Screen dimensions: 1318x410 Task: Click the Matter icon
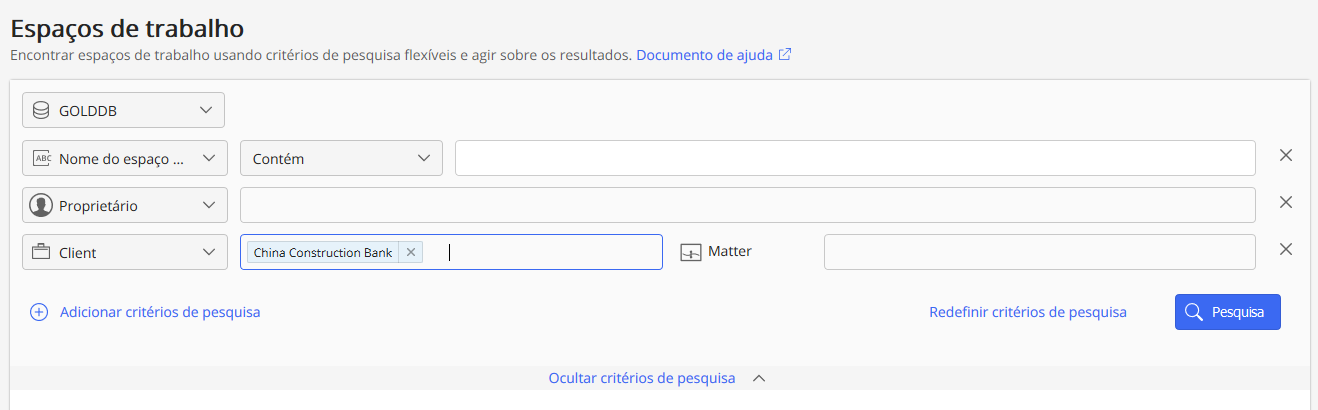coord(691,252)
